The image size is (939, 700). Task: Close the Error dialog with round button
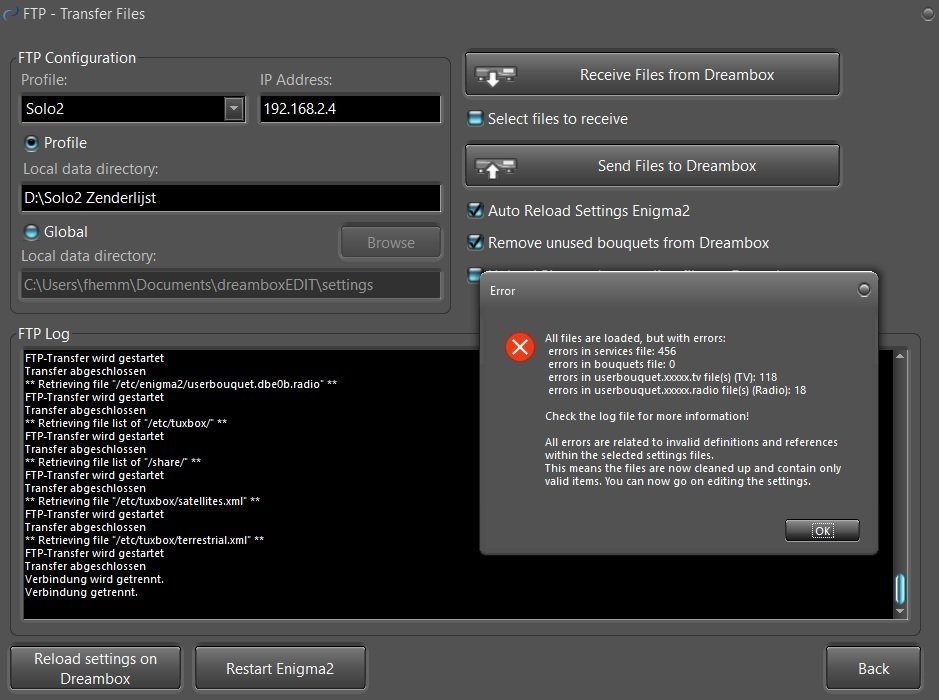point(864,290)
